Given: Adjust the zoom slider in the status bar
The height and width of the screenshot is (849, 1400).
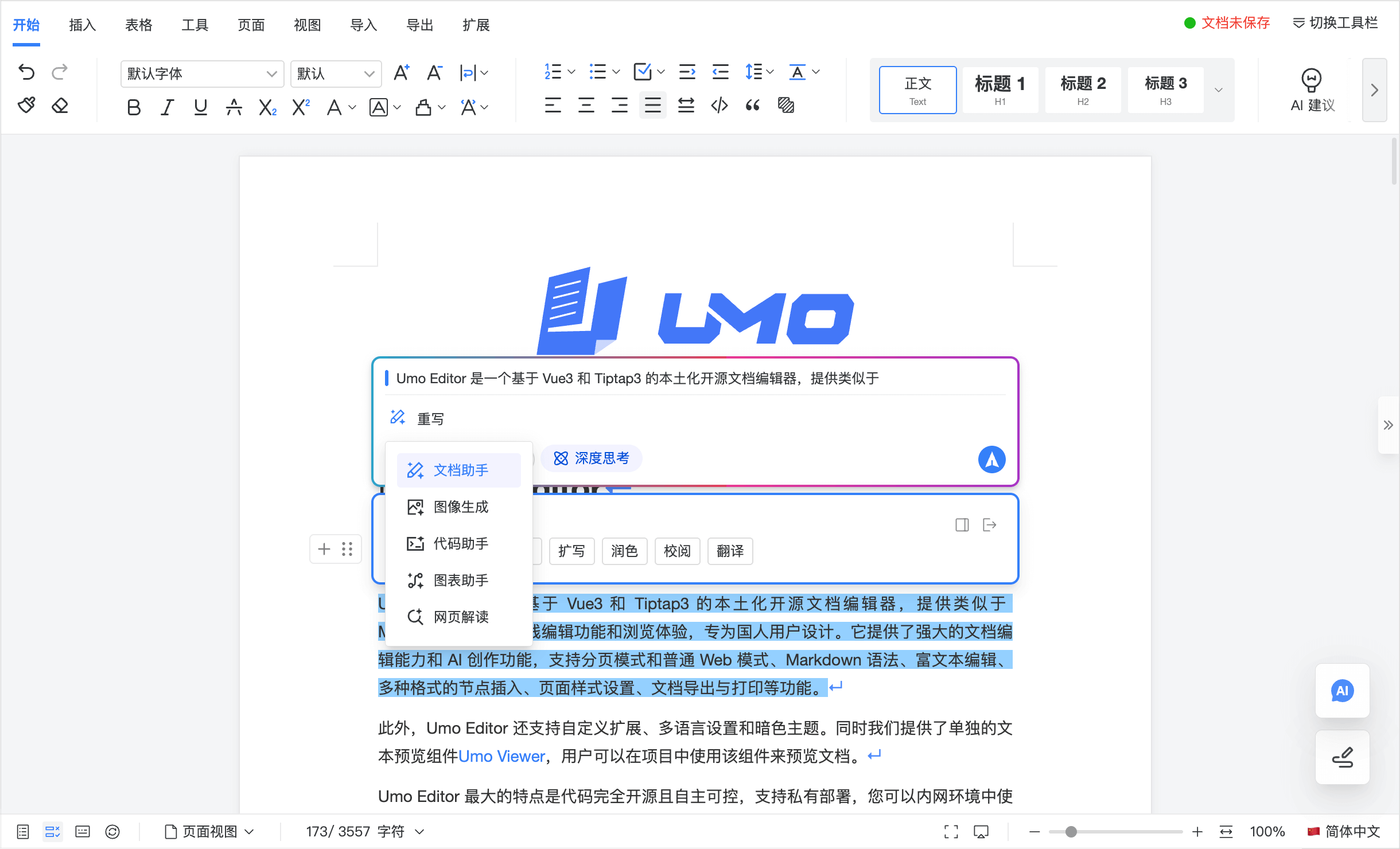Looking at the screenshot, I should 1073,831.
